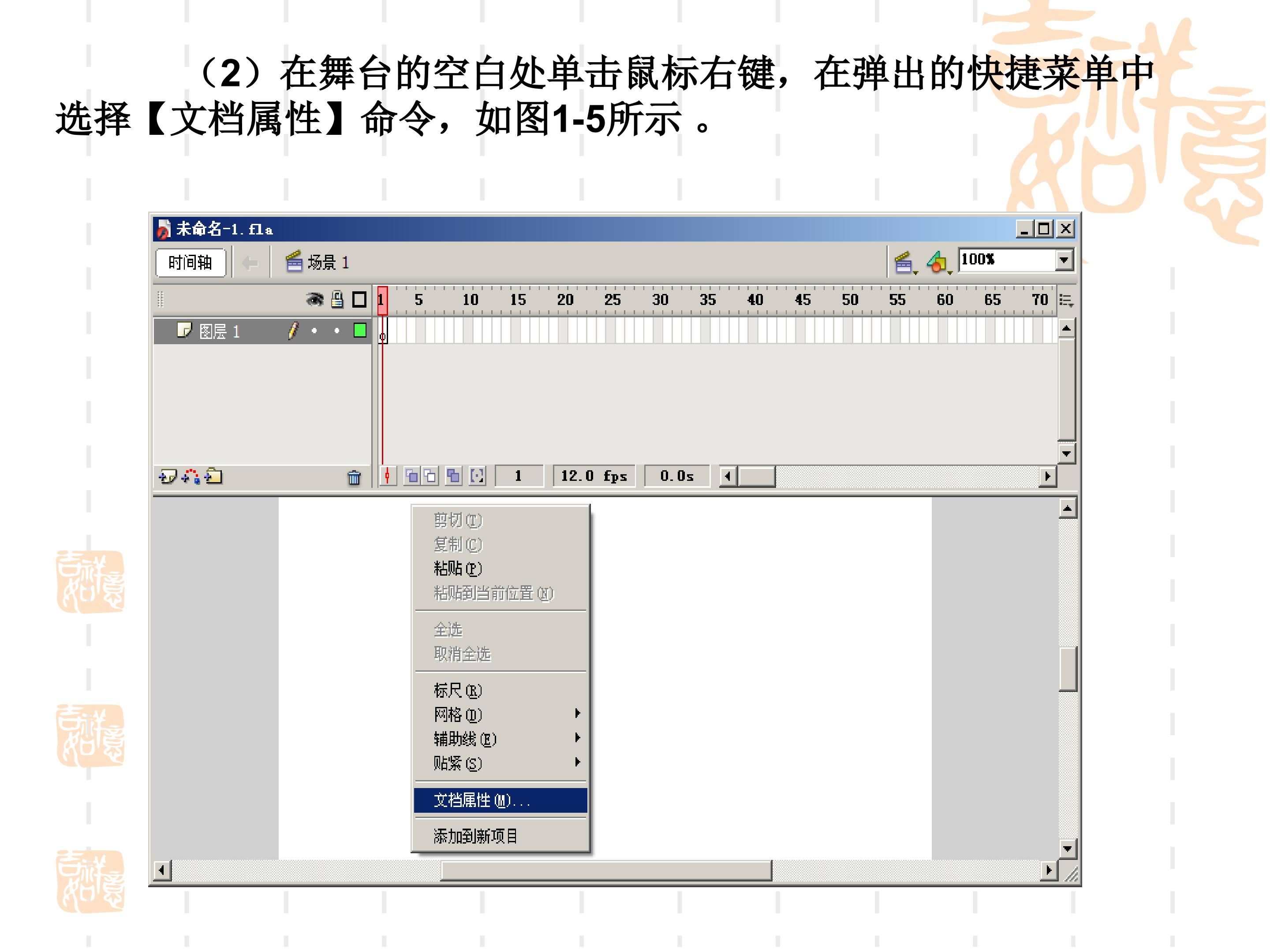The height and width of the screenshot is (952, 1270).
Task: Click the current frame number field showing 1
Action: pos(519,476)
